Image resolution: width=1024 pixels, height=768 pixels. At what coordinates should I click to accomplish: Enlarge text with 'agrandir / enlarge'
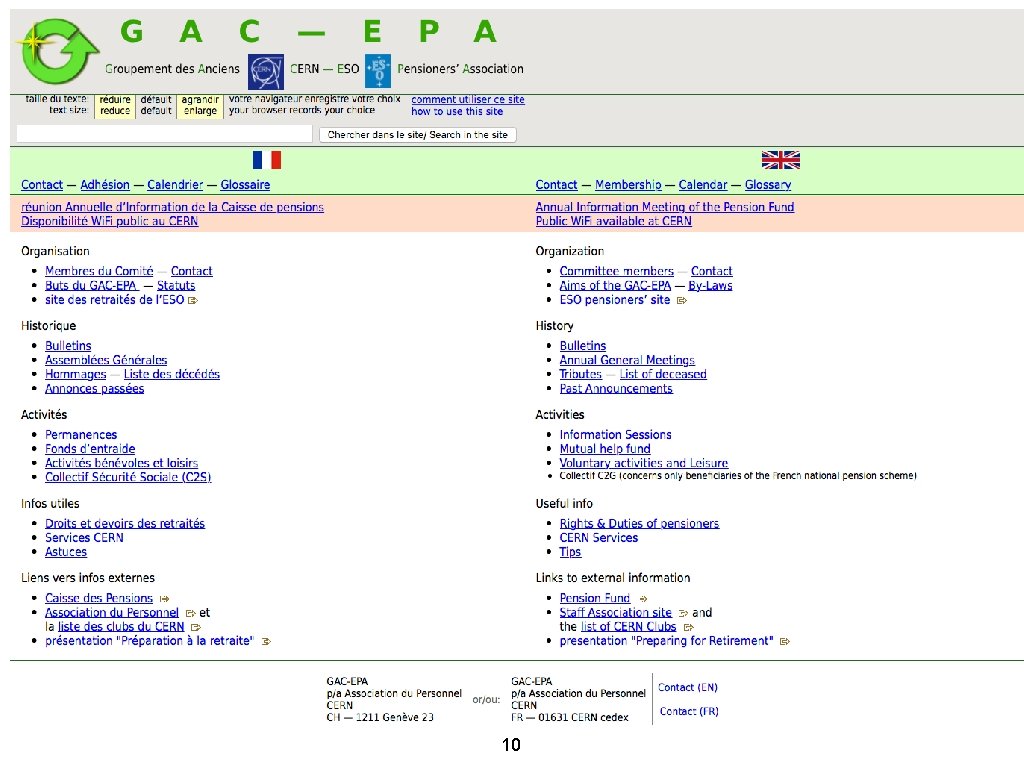coord(200,105)
